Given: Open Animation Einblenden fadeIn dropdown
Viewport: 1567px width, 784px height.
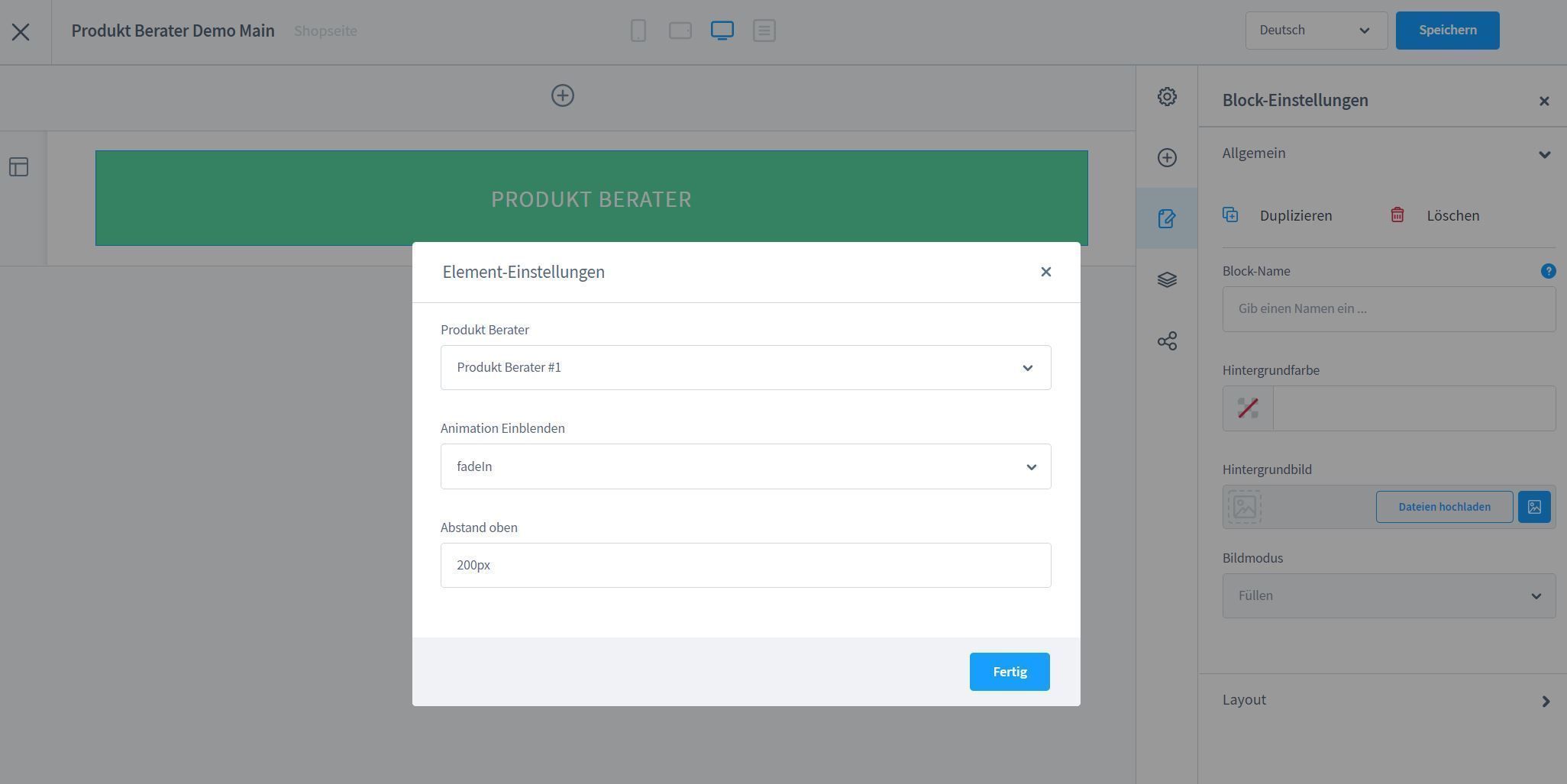Looking at the screenshot, I should 745,466.
